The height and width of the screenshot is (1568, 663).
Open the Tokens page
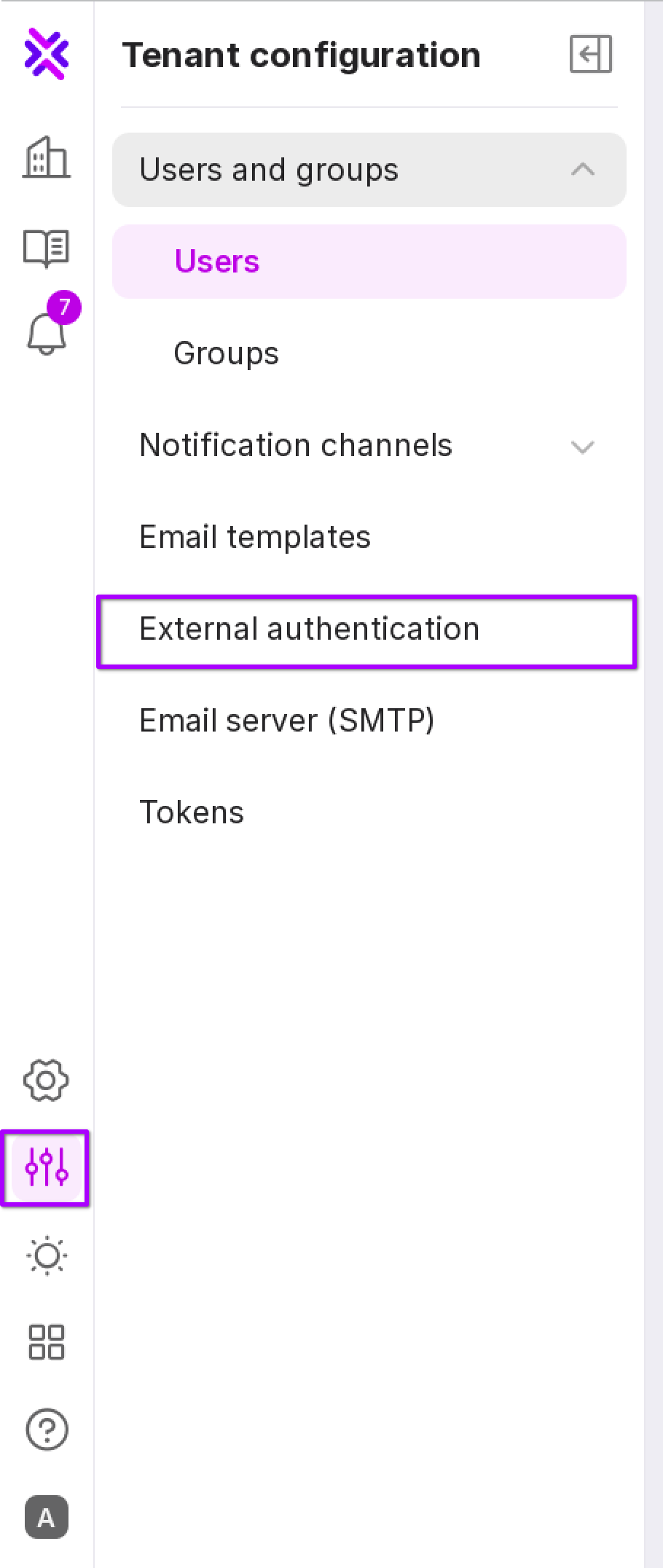click(x=192, y=812)
